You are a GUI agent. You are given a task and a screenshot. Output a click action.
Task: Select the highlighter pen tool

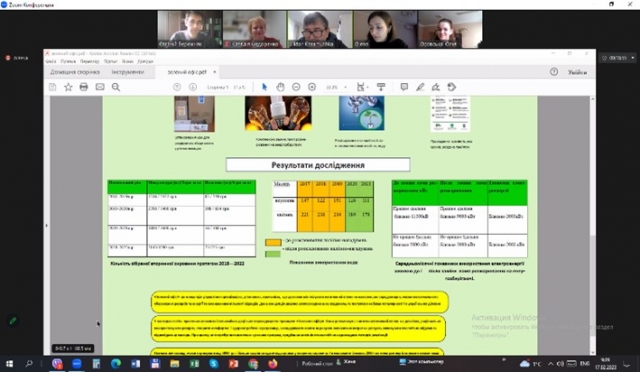420,87
